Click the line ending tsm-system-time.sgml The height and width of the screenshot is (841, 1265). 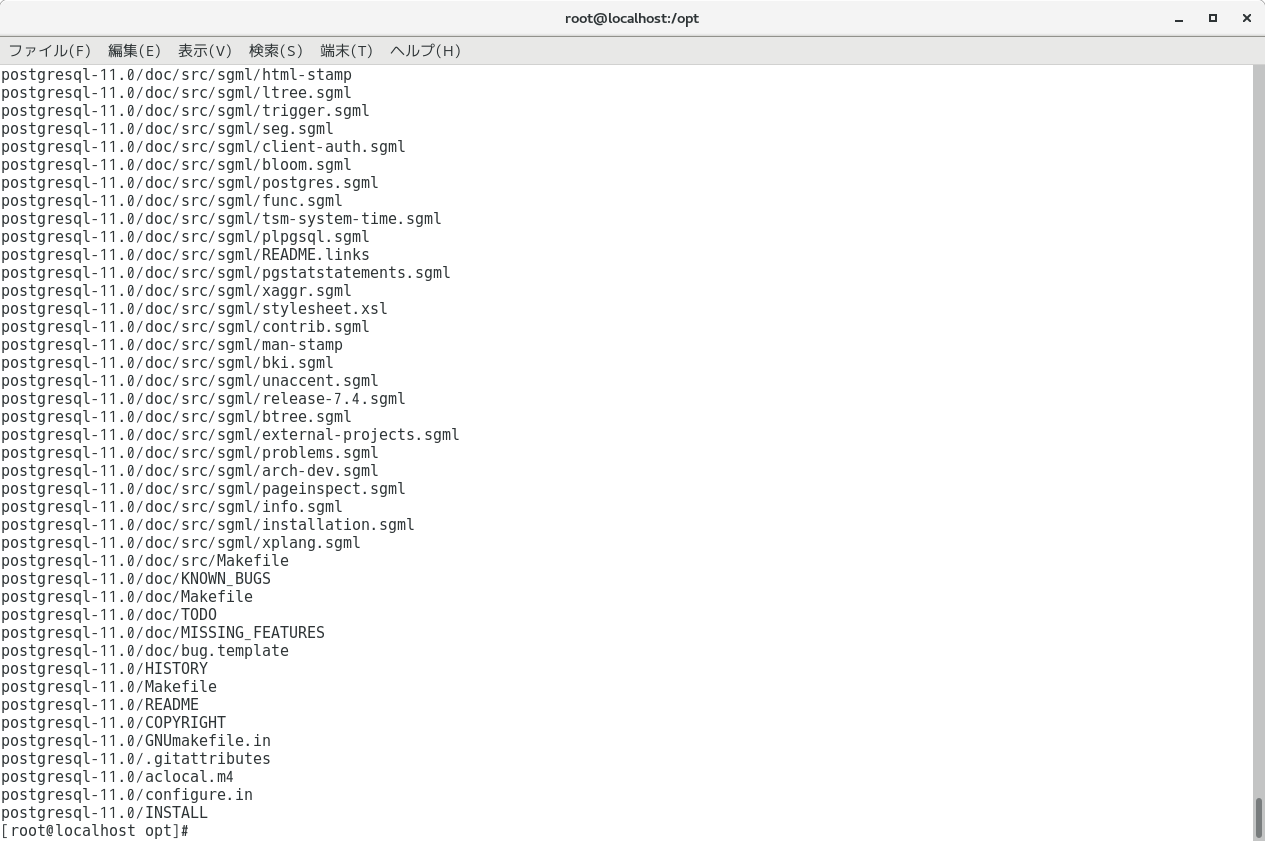222,219
